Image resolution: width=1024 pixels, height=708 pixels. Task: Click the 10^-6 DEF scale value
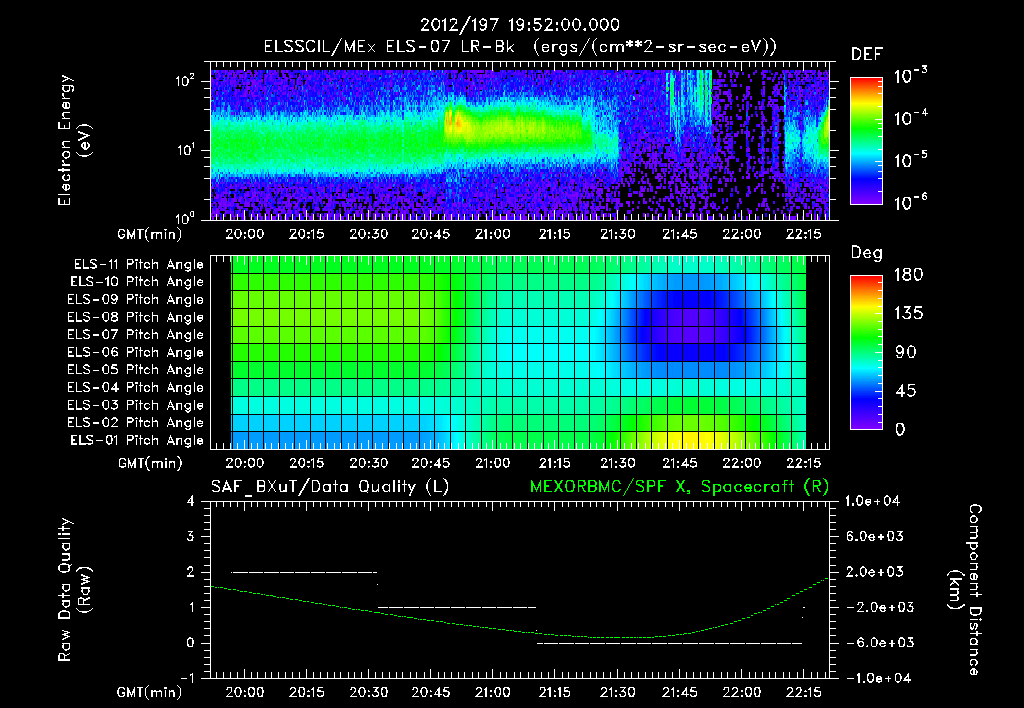(x=910, y=201)
